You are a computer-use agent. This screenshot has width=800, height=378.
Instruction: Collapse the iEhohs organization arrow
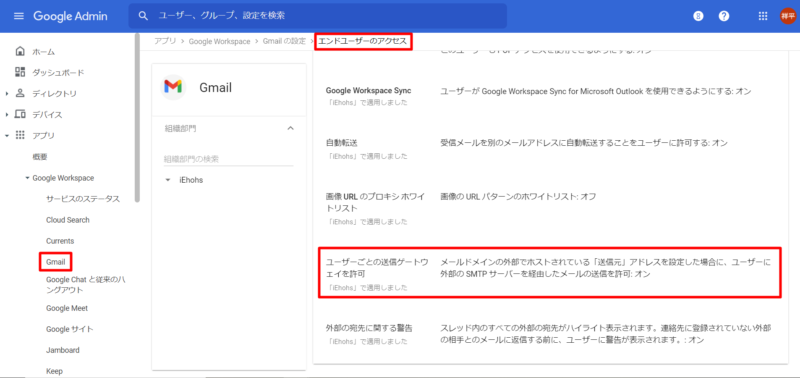[x=168, y=181]
